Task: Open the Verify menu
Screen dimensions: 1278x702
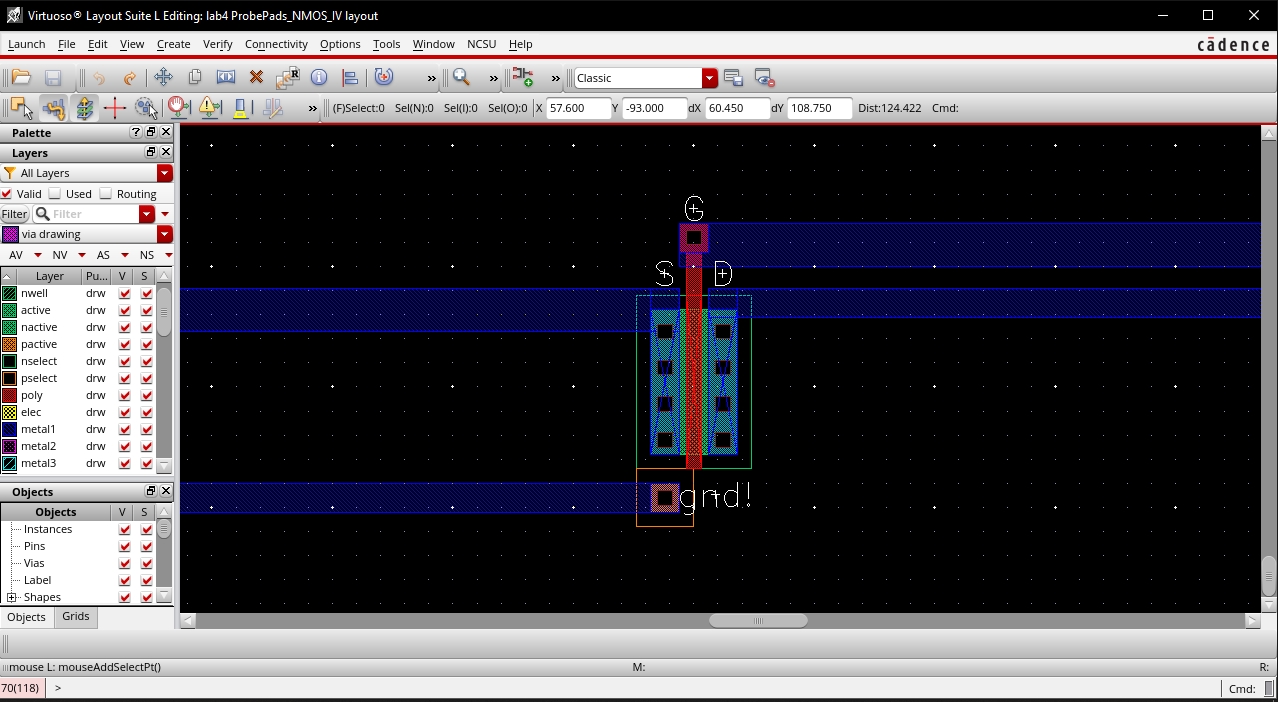Action: click(x=217, y=44)
